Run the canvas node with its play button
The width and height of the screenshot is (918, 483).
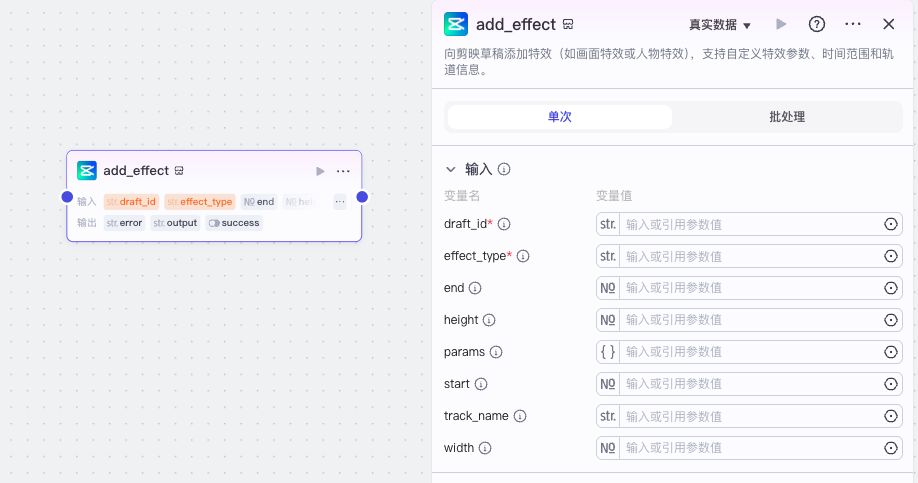pyautogui.click(x=320, y=172)
